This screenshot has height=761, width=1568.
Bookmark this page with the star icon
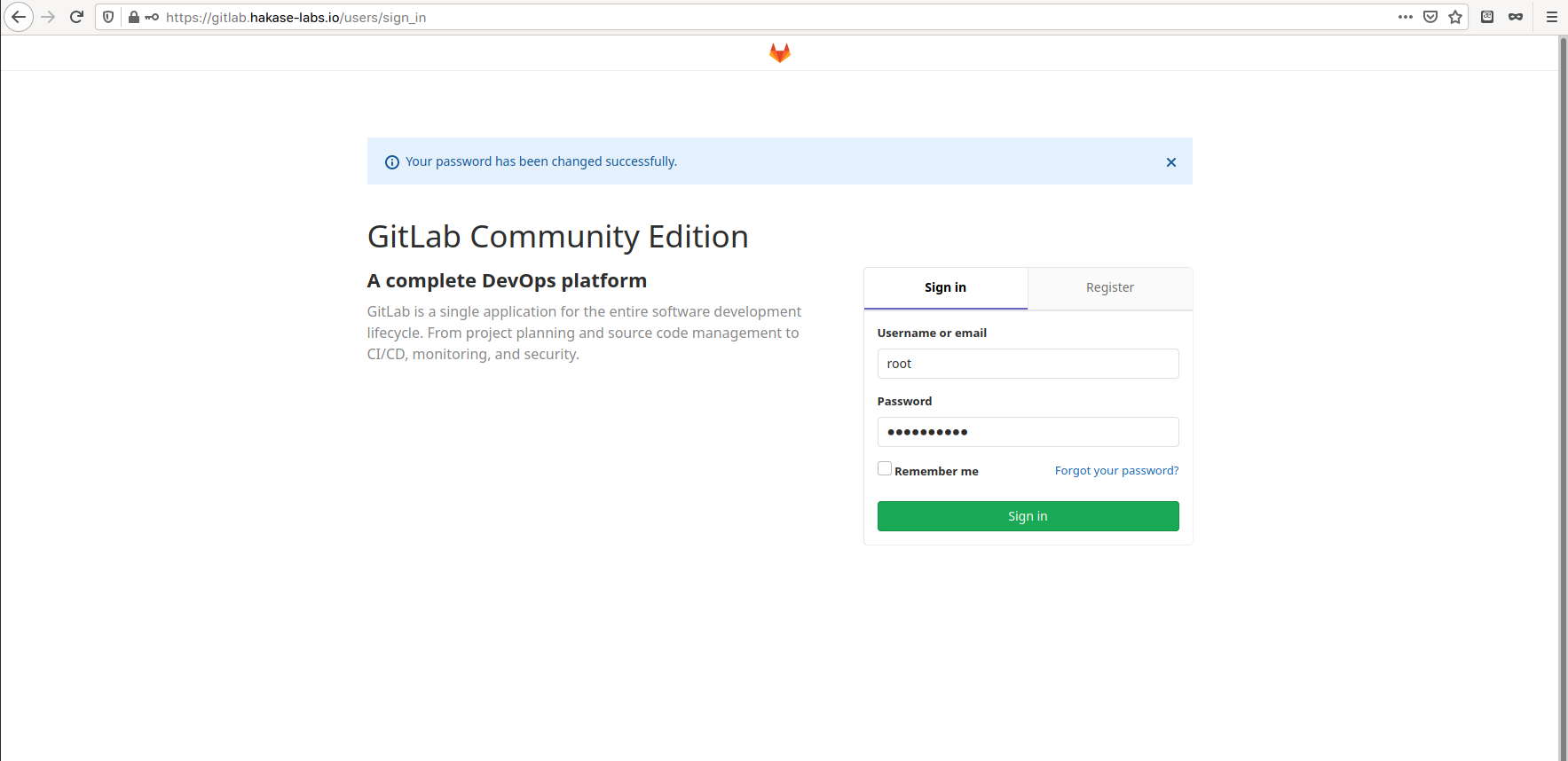pos(1455,17)
